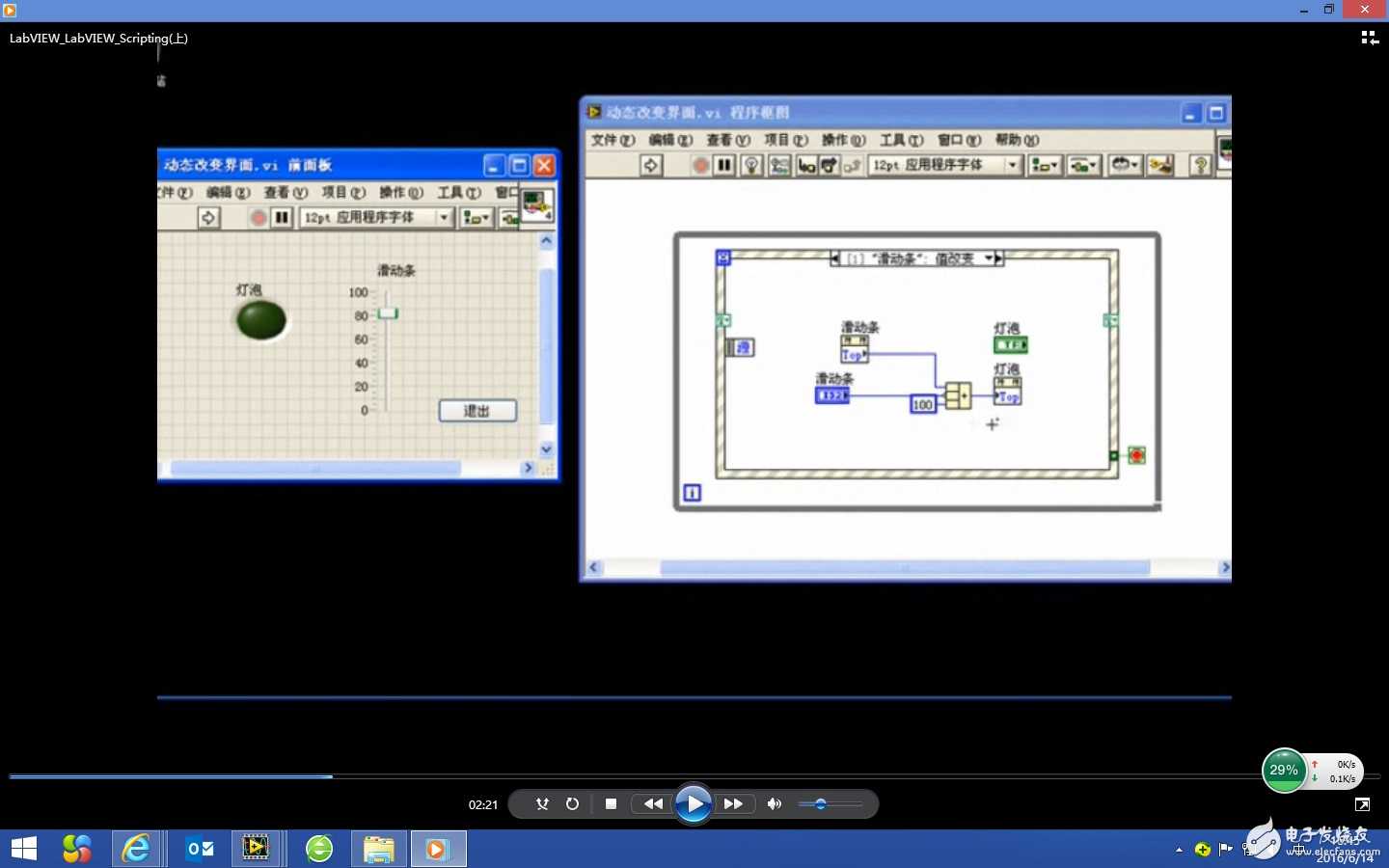The width and height of the screenshot is (1389, 868).
Task: Toggle highlight execution light bulb
Action: 751,165
